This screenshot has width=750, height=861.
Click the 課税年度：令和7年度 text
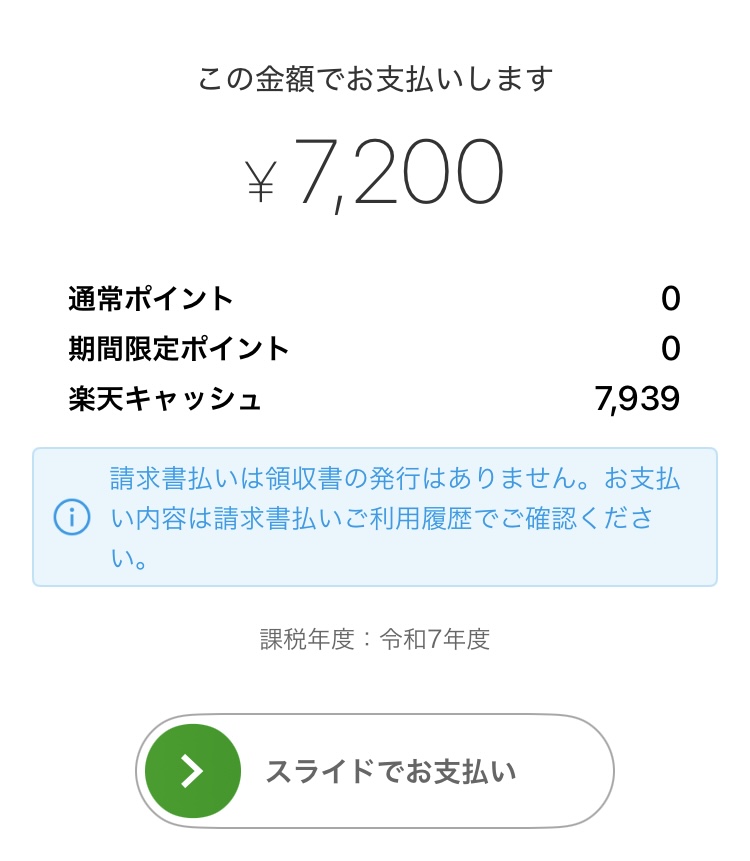(x=375, y=639)
